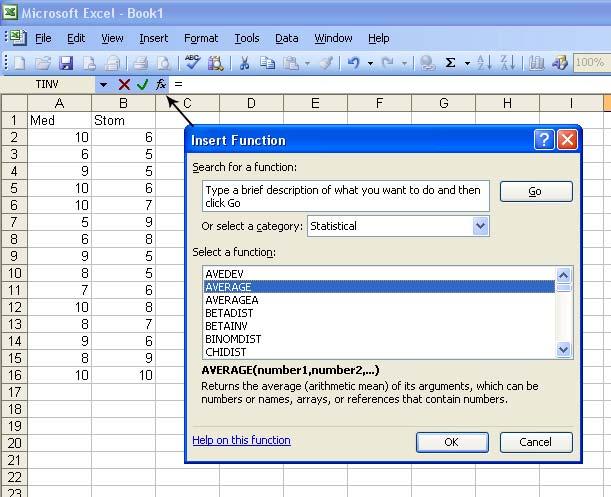This screenshot has height=497, width=611.
Task: Open the Tools menu
Action: coord(247,38)
